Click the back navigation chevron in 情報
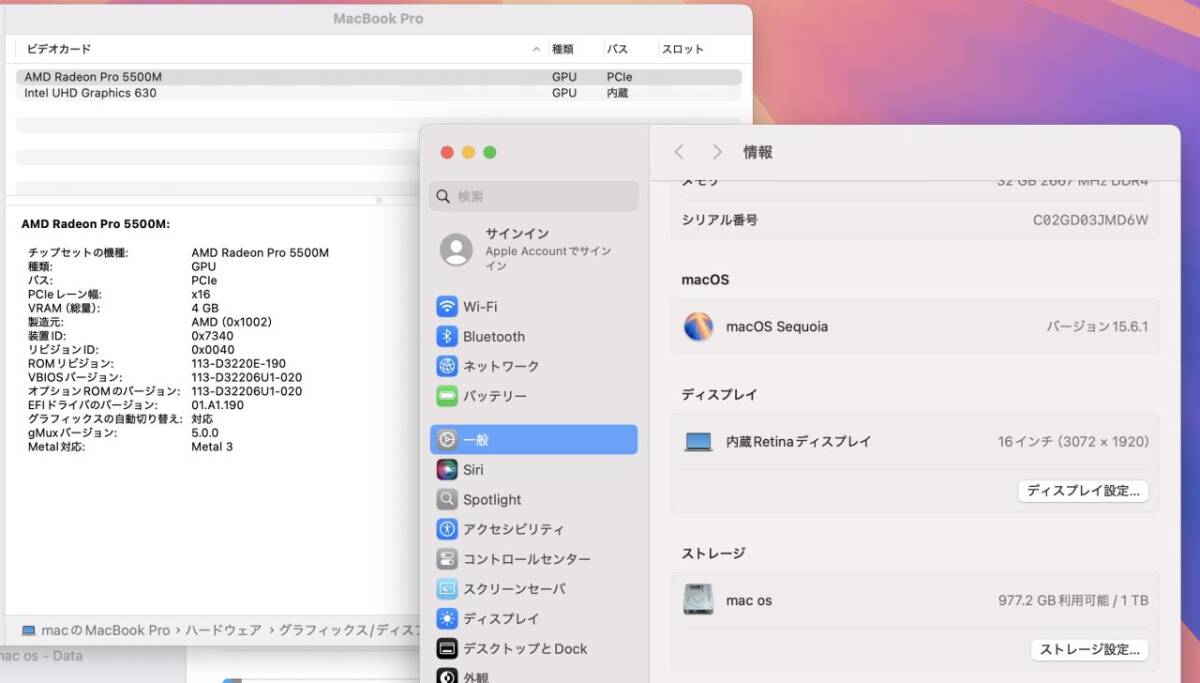The height and width of the screenshot is (683, 1200). [x=679, y=152]
